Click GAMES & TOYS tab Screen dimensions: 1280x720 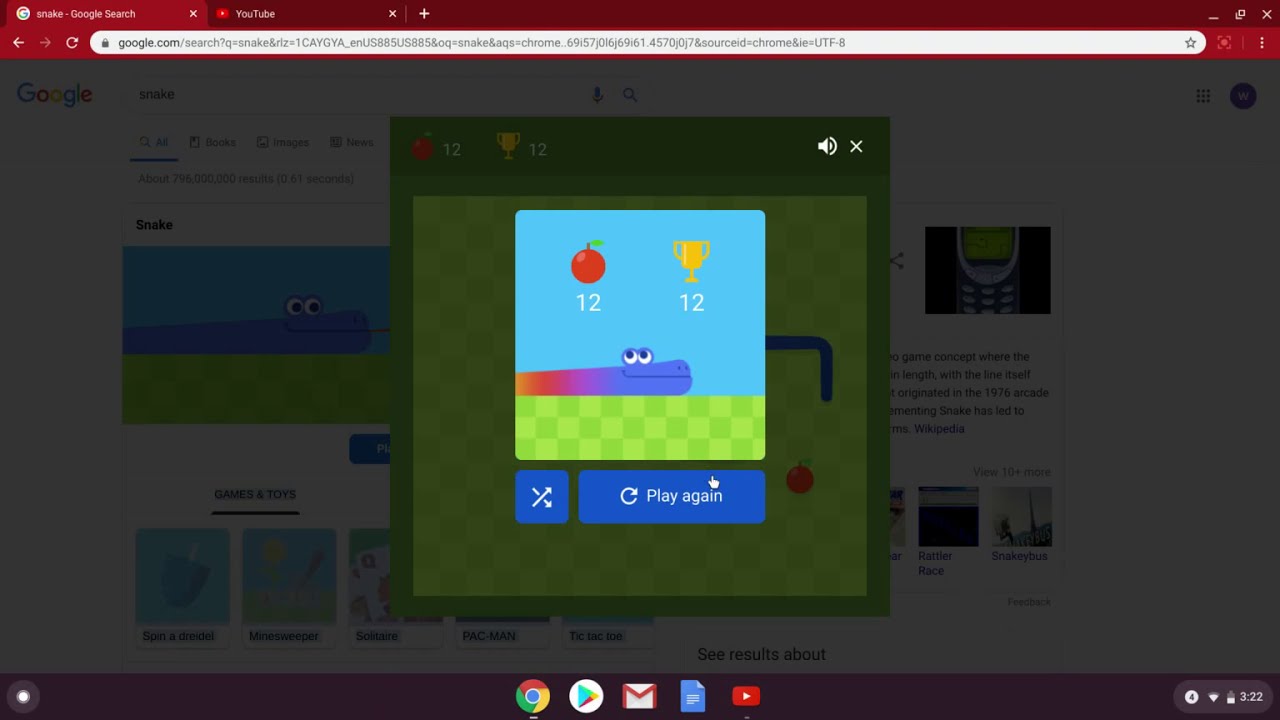click(255, 494)
